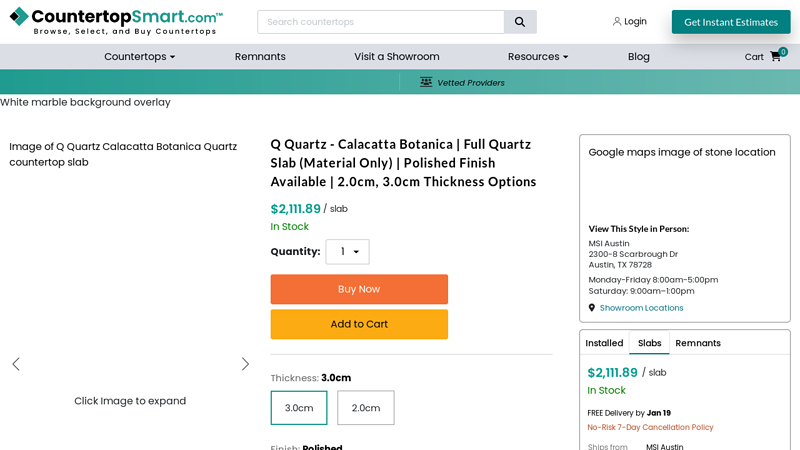This screenshot has width=800, height=450.
Task: Select 3.0cm thickness option
Action: pyautogui.click(x=299, y=408)
